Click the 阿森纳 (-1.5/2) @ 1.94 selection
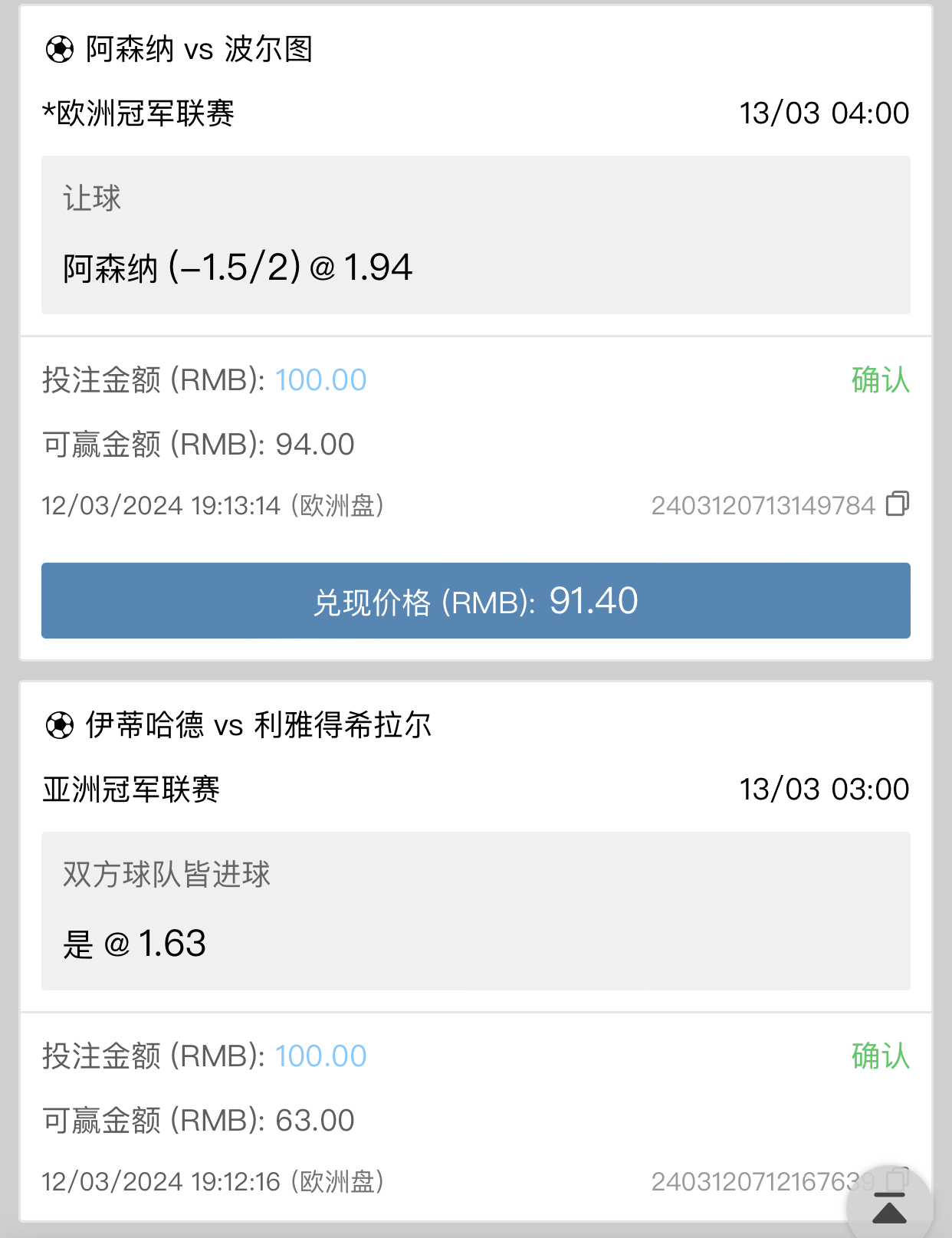 pos(238,268)
